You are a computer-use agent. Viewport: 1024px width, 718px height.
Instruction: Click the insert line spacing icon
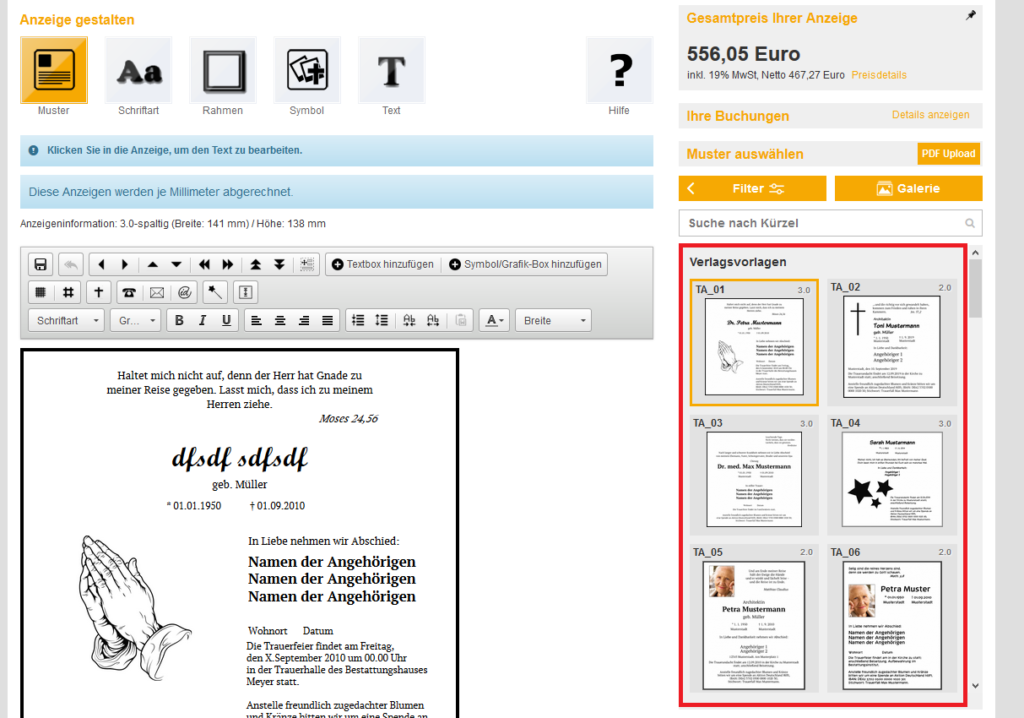tap(307, 265)
